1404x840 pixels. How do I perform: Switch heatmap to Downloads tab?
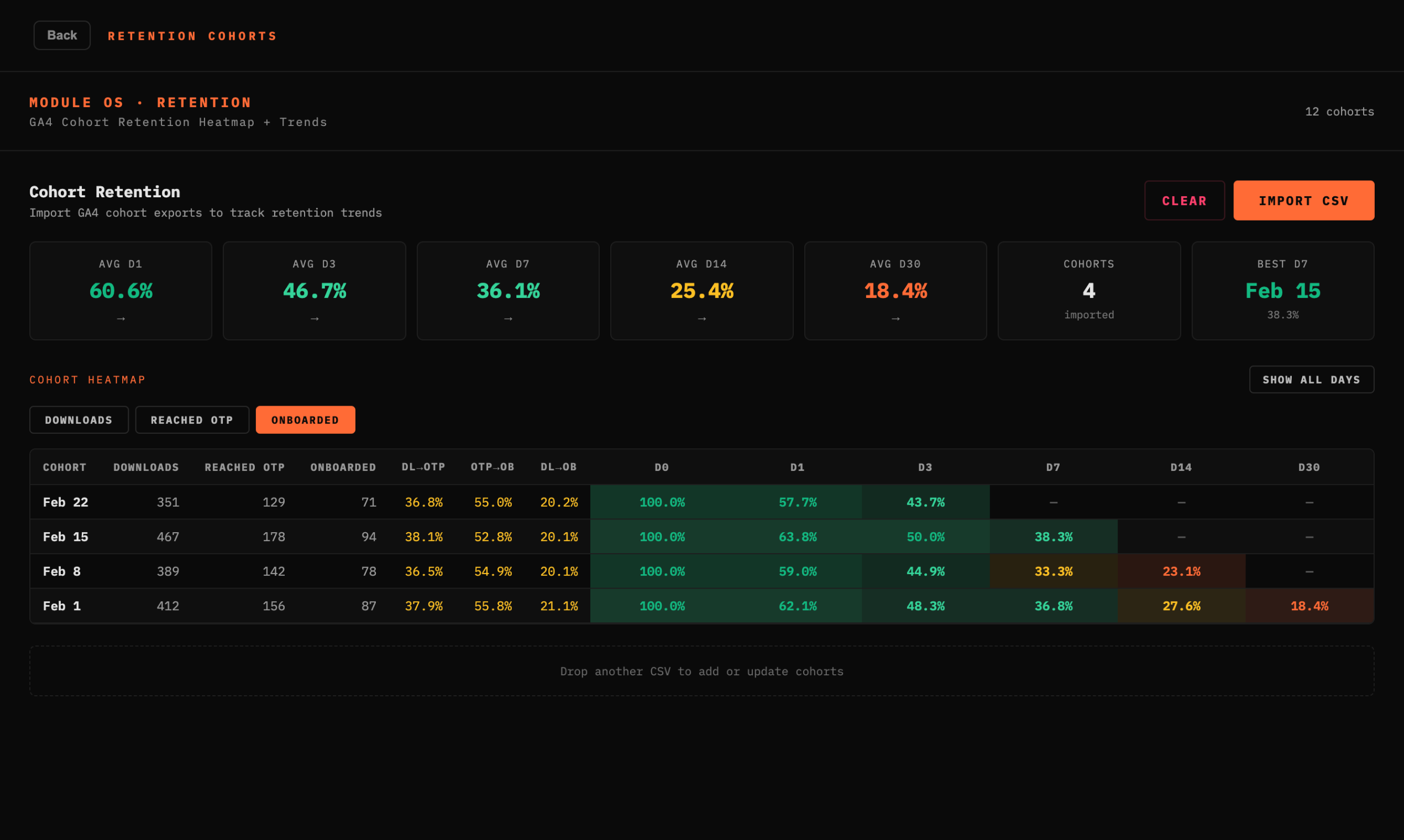[x=78, y=420]
